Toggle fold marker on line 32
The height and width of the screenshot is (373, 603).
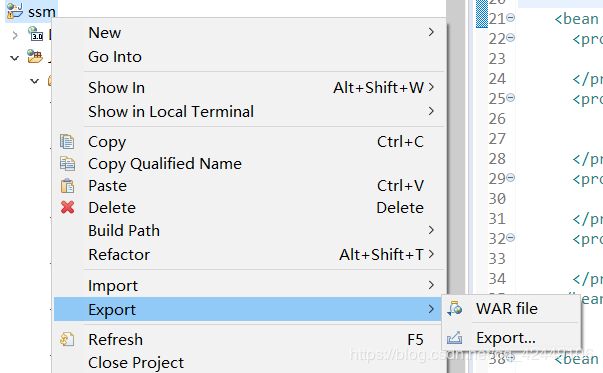point(510,237)
